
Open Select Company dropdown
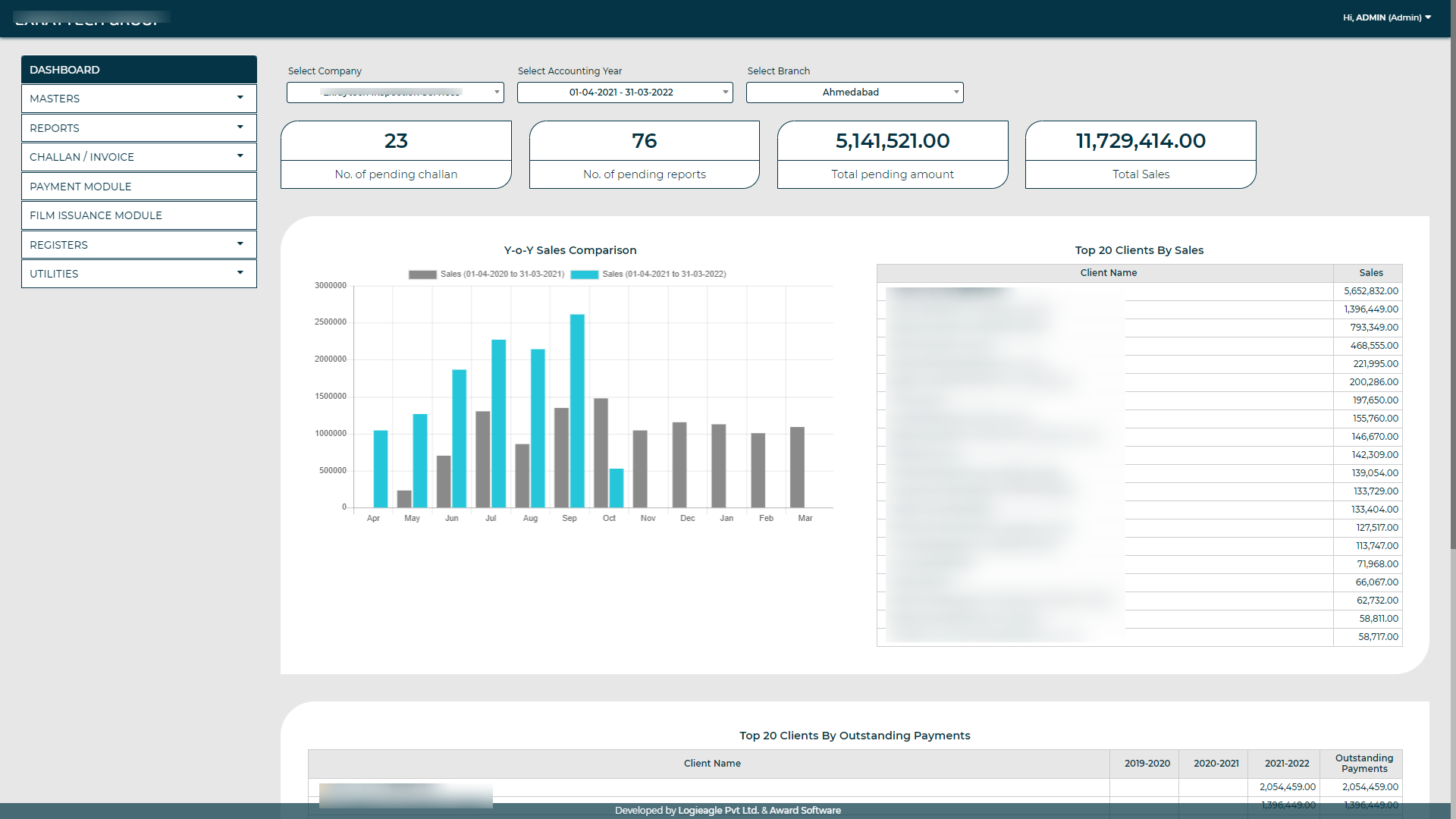[395, 93]
